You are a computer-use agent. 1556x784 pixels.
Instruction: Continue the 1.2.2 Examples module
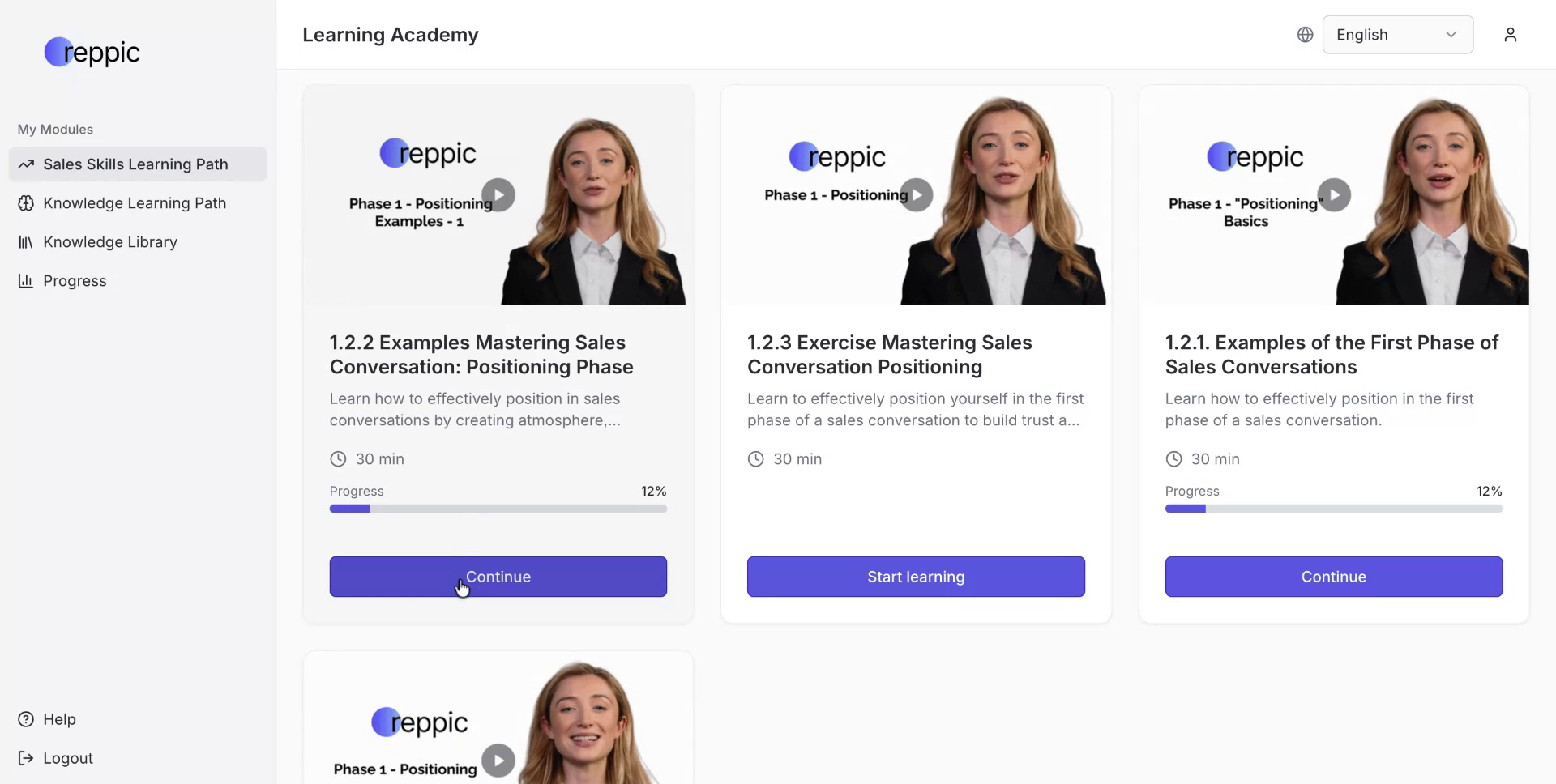[498, 577]
